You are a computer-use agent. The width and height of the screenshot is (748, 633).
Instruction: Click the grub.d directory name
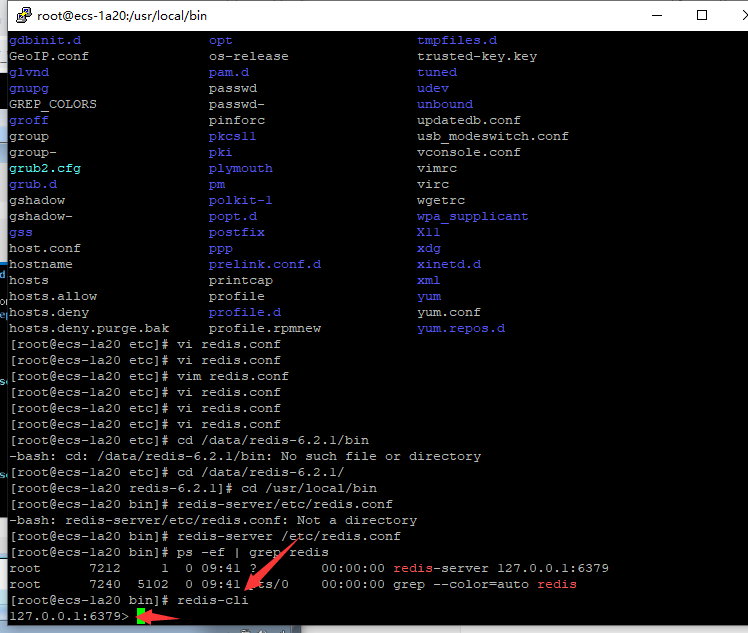click(x=33, y=184)
